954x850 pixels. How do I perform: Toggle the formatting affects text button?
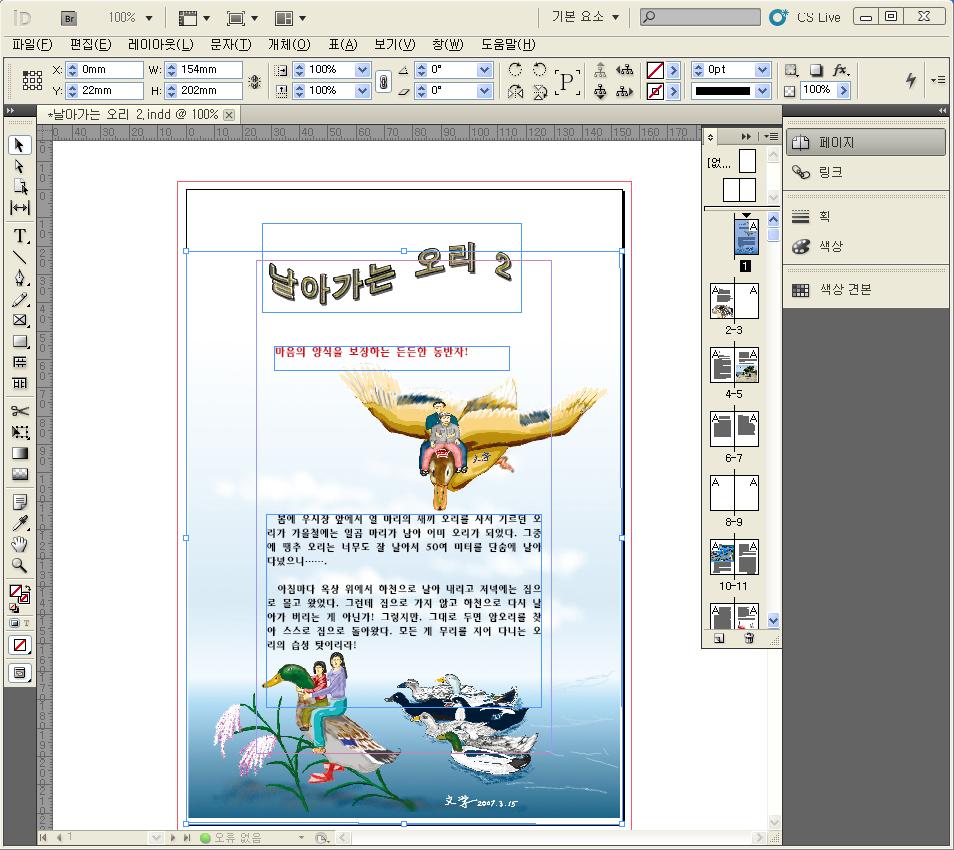coord(28,623)
